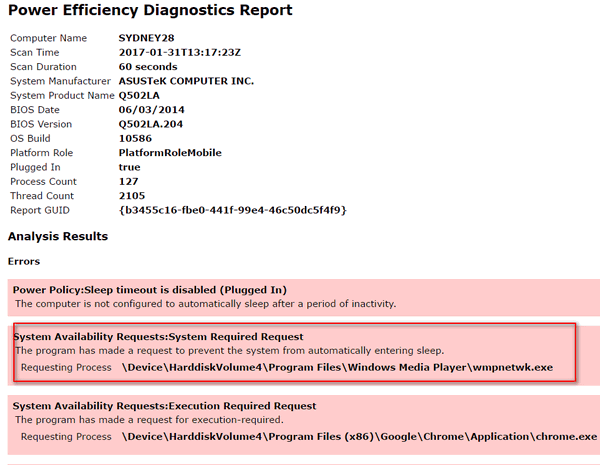Screen dimensions: 600x465
Task: Click the 'PlatformRoleMobile' value
Action: (170, 153)
